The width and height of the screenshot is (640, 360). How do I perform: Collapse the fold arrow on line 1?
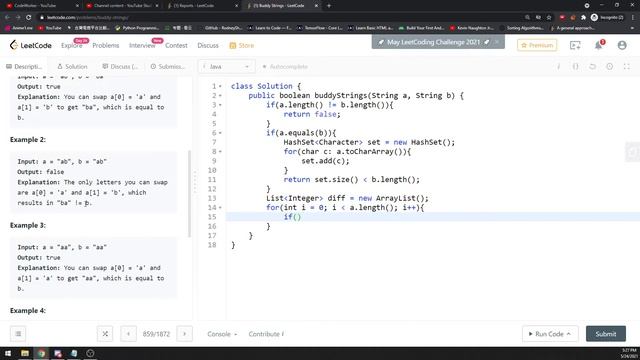pos(220,86)
